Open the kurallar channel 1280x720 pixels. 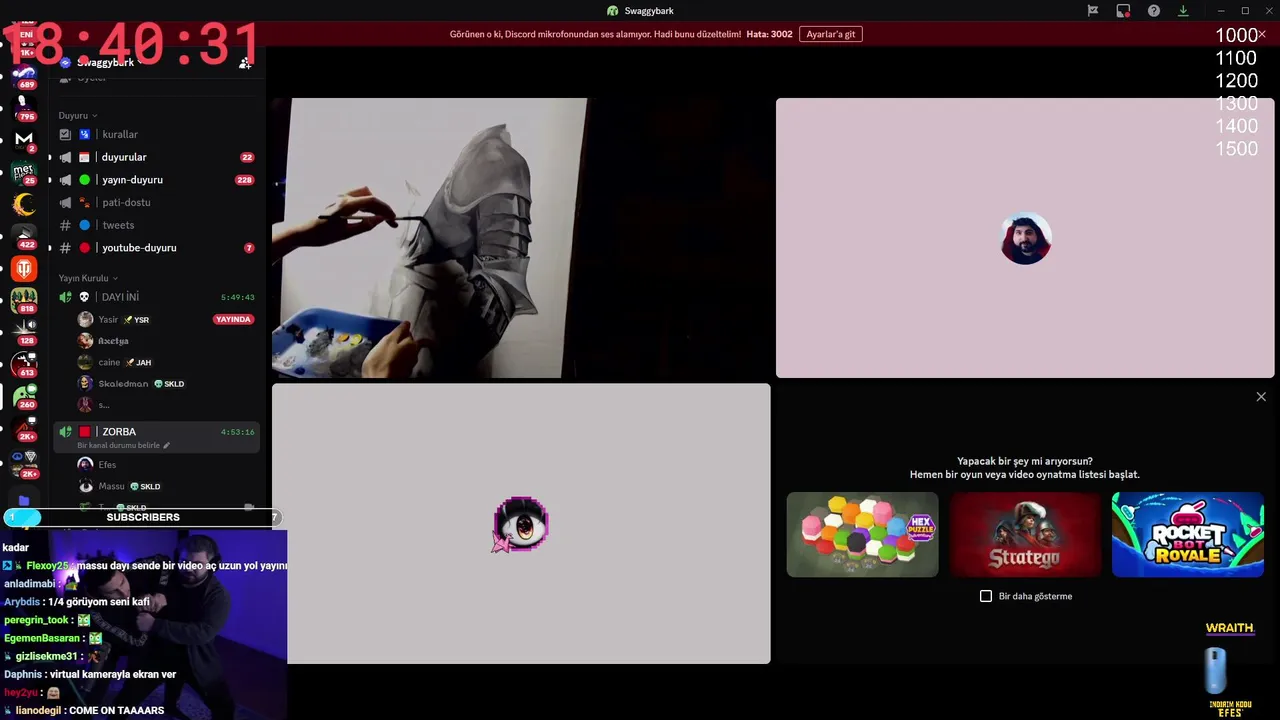pos(157,134)
